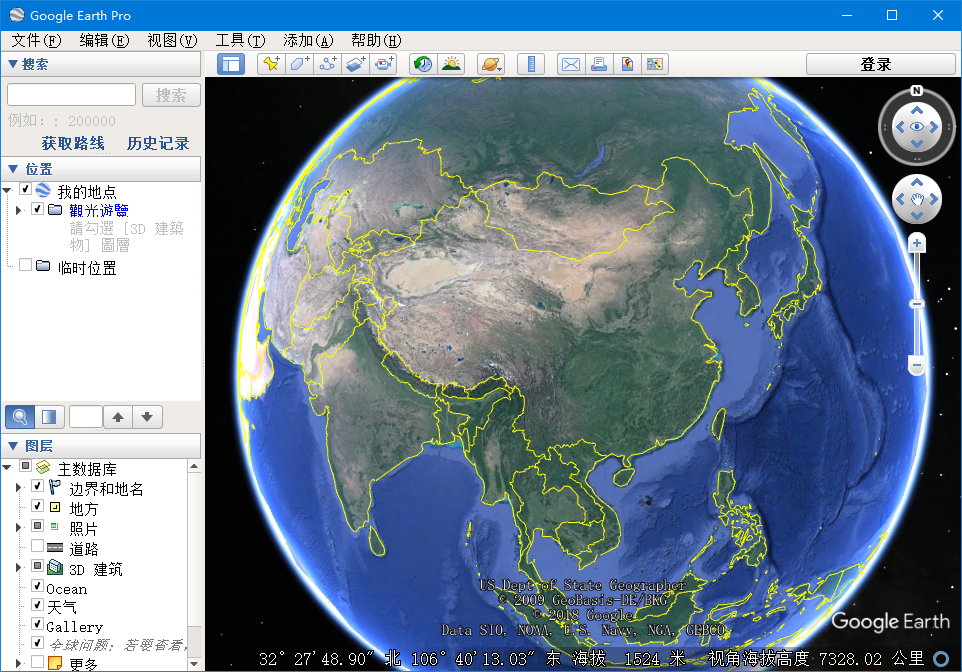Viewport: 962px width, 672px height.
Task: Toggle the Gallery layer checkbox
Action: pos(37,624)
